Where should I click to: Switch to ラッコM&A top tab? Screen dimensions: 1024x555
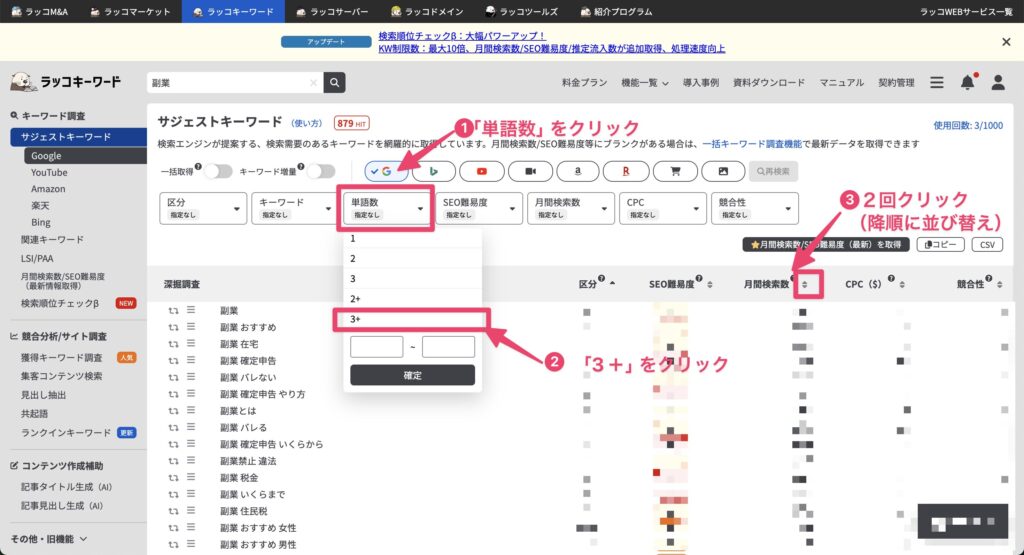pos(40,11)
